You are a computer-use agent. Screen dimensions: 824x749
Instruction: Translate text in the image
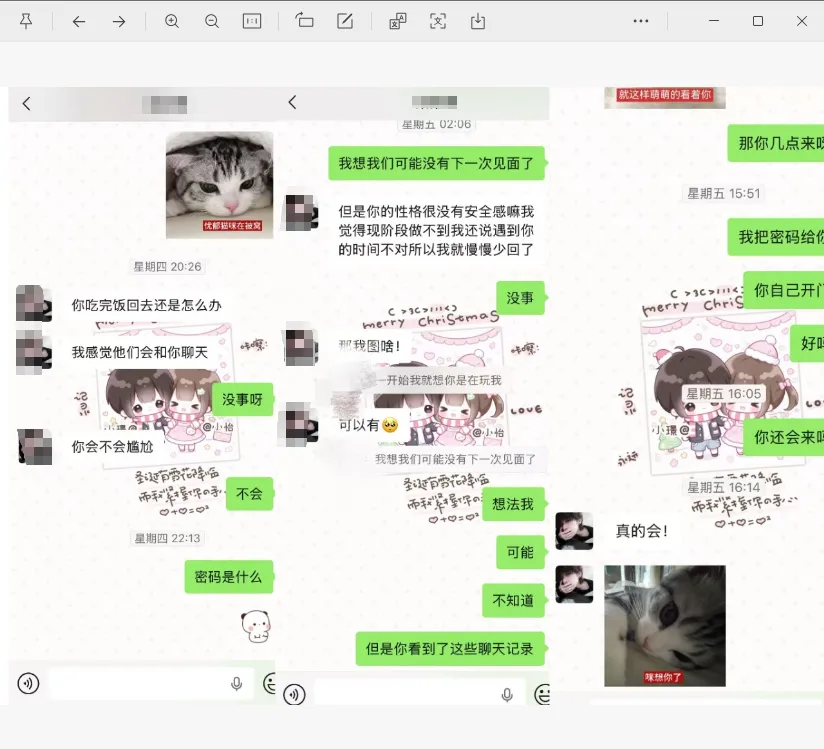398,21
